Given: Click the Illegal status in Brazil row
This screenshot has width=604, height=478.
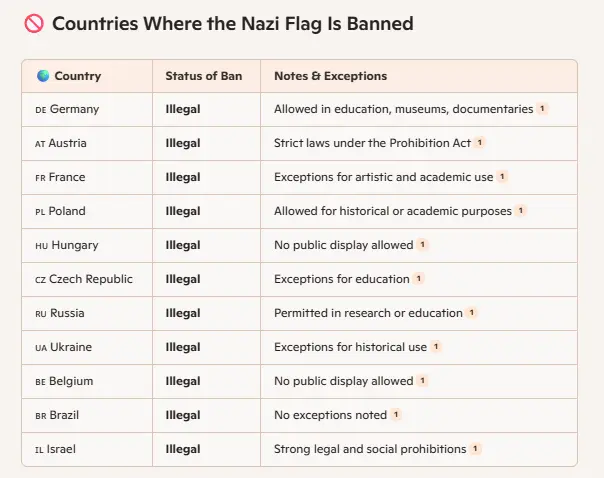Looking at the screenshot, I should coord(183,415).
